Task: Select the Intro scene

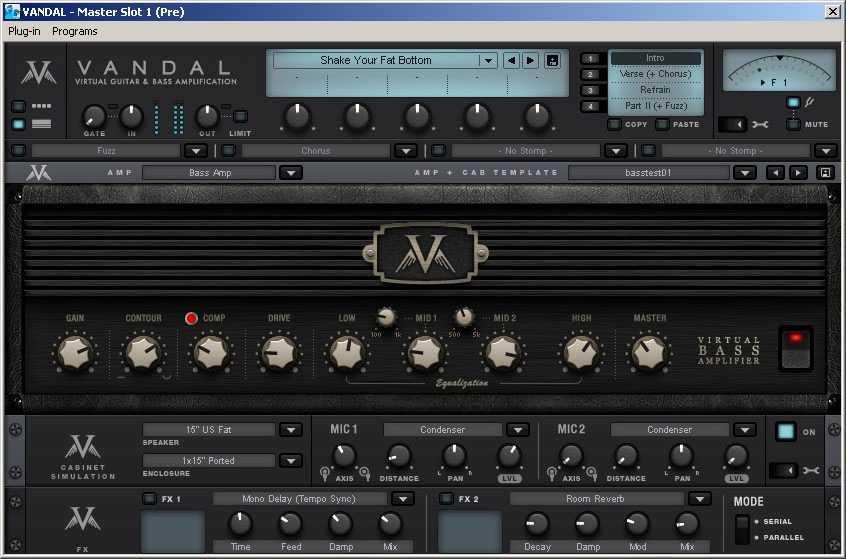Action: point(656,58)
